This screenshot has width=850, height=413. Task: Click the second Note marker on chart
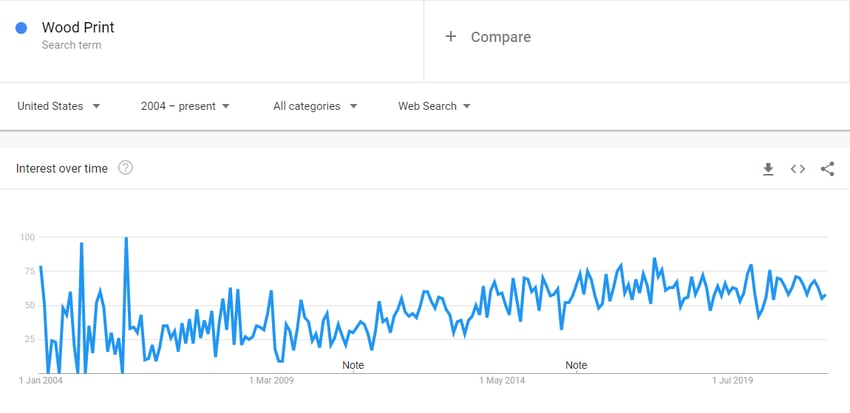click(x=576, y=365)
